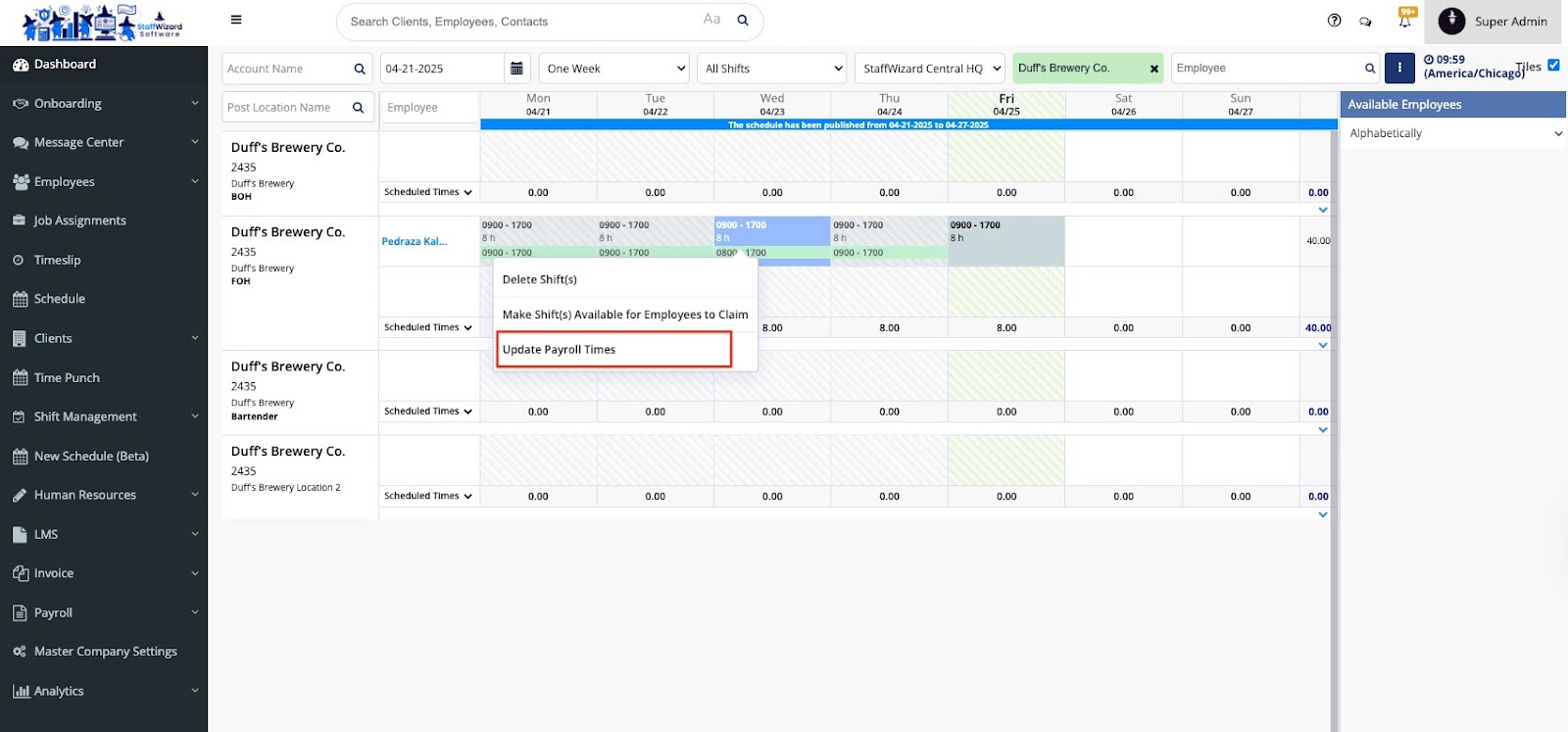The width and height of the screenshot is (1568, 732).
Task: Choose Delete Shift(s) from context menu
Action: [x=540, y=279]
